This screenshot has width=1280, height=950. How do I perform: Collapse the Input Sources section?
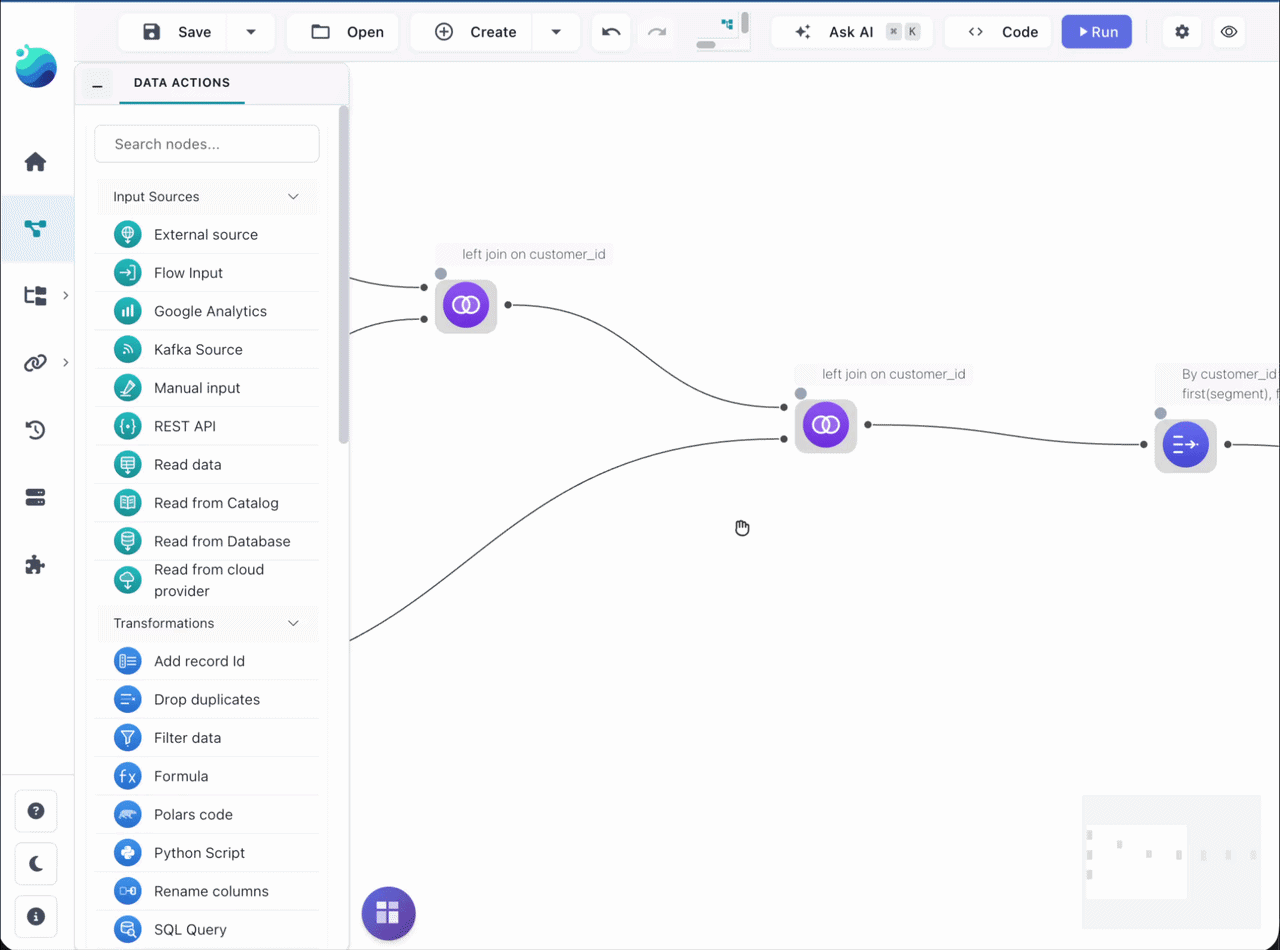(293, 197)
